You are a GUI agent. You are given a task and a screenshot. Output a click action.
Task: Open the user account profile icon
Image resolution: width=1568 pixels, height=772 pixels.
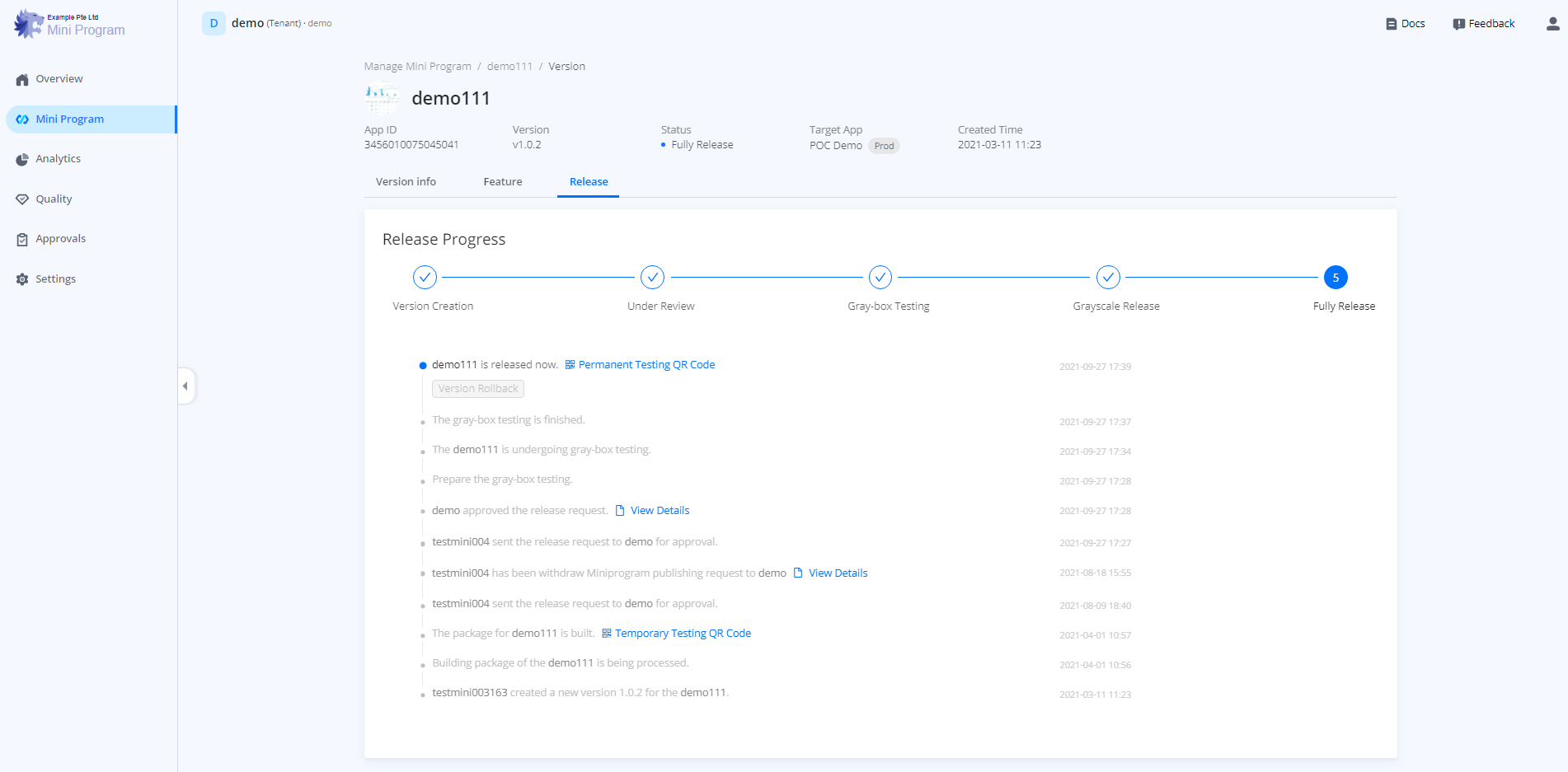(x=1552, y=24)
